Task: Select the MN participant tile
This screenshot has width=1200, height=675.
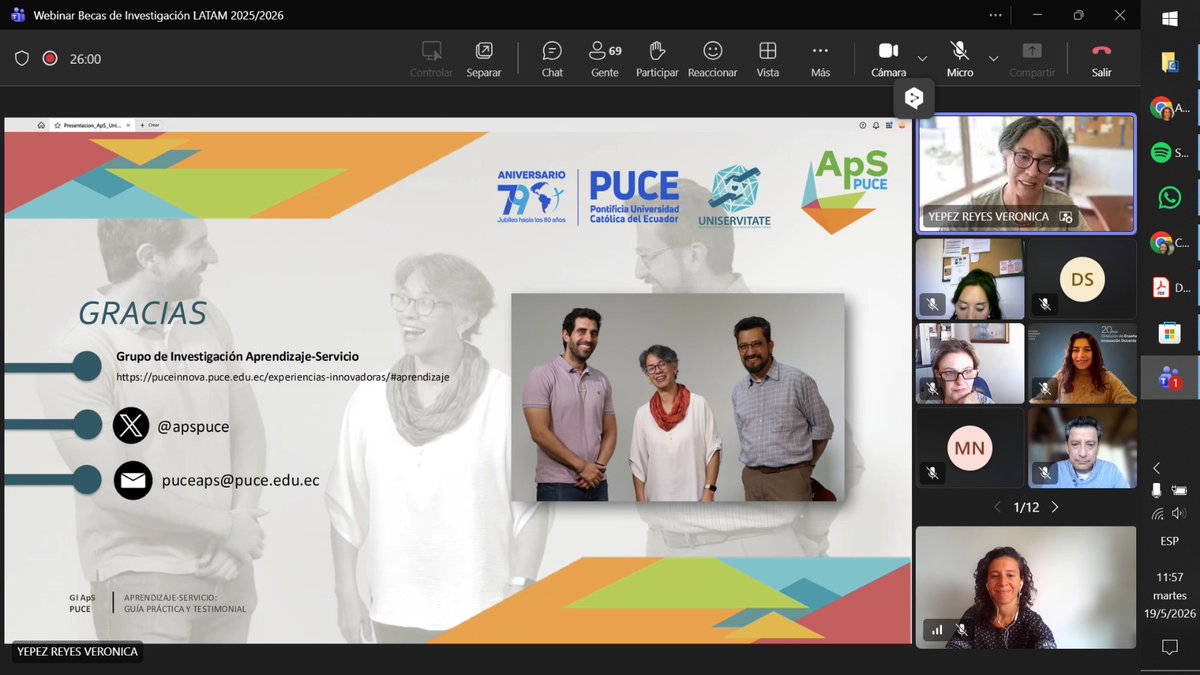Action: tap(970, 448)
